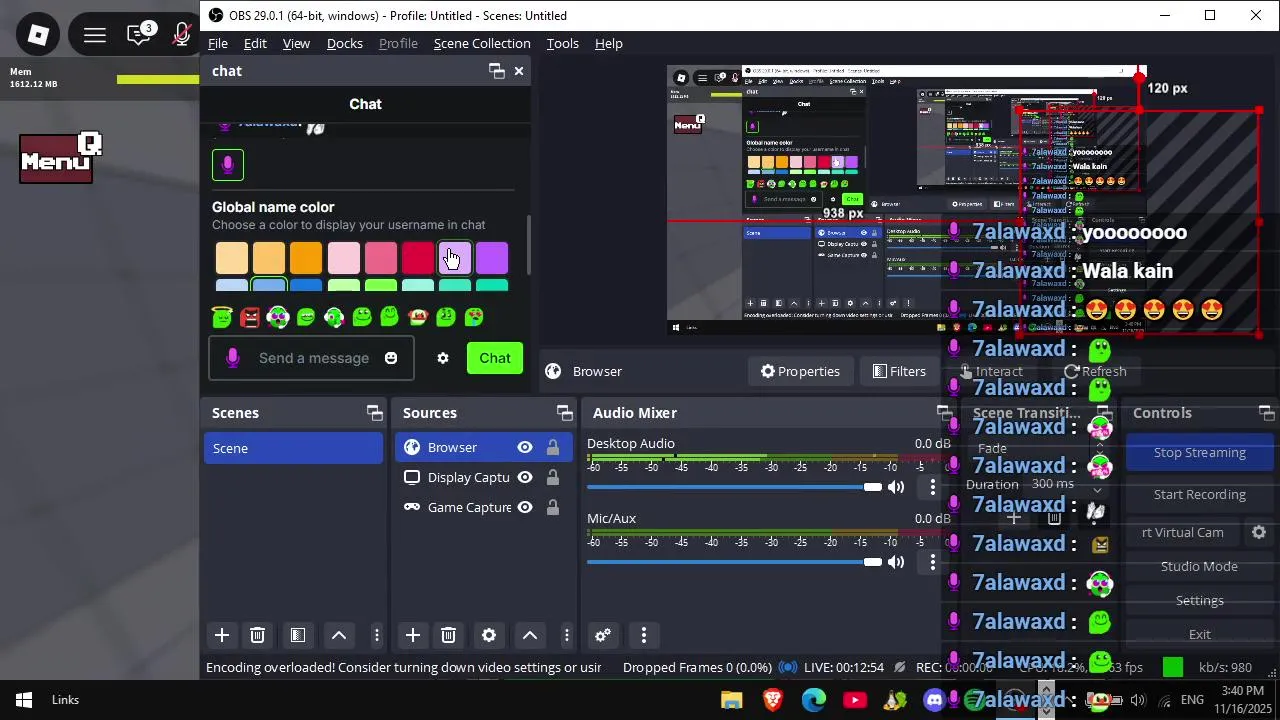The width and height of the screenshot is (1280, 720).
Task: Pop out the Scenes dock
Action: point(374,413)
